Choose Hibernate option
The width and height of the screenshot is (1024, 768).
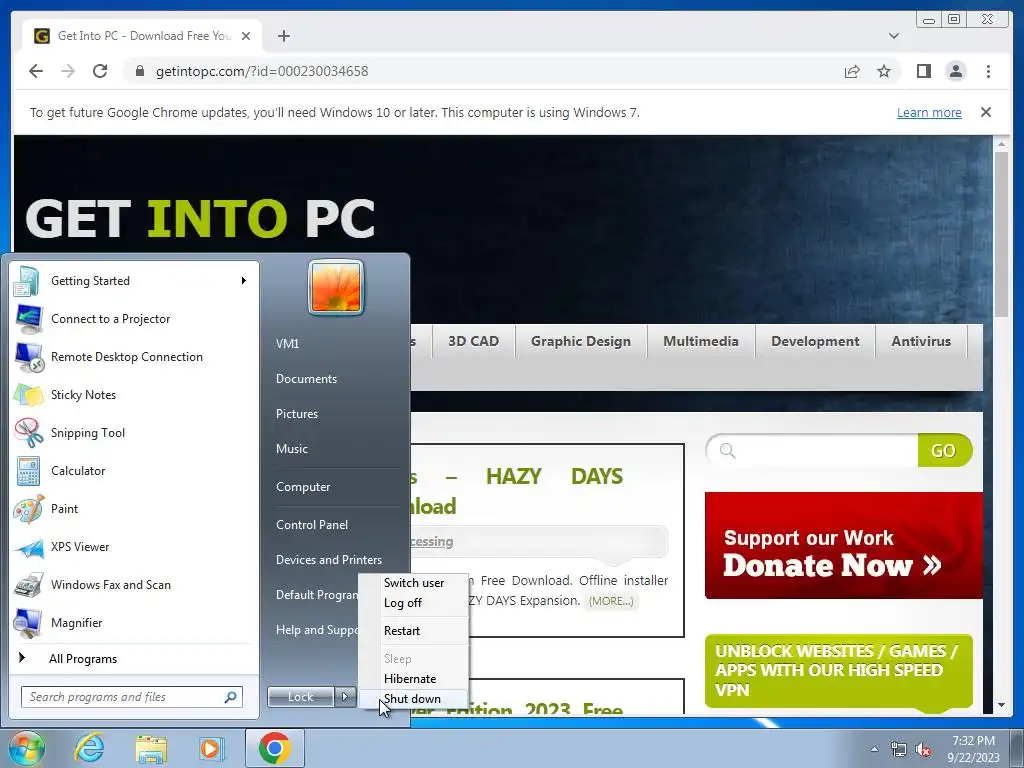pos(413,679)
